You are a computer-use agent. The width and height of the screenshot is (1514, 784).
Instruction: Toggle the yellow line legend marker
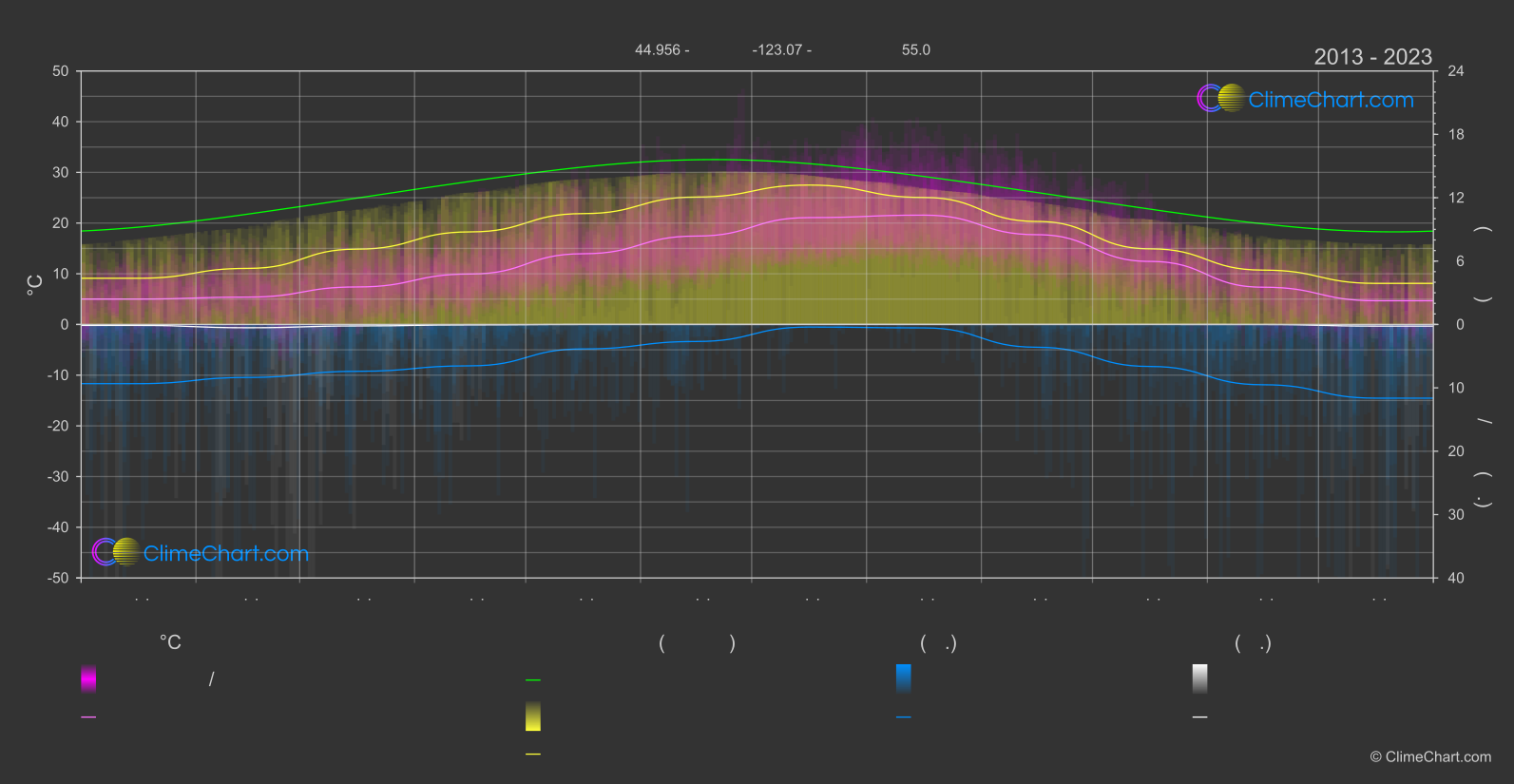[x=533, y=755]
